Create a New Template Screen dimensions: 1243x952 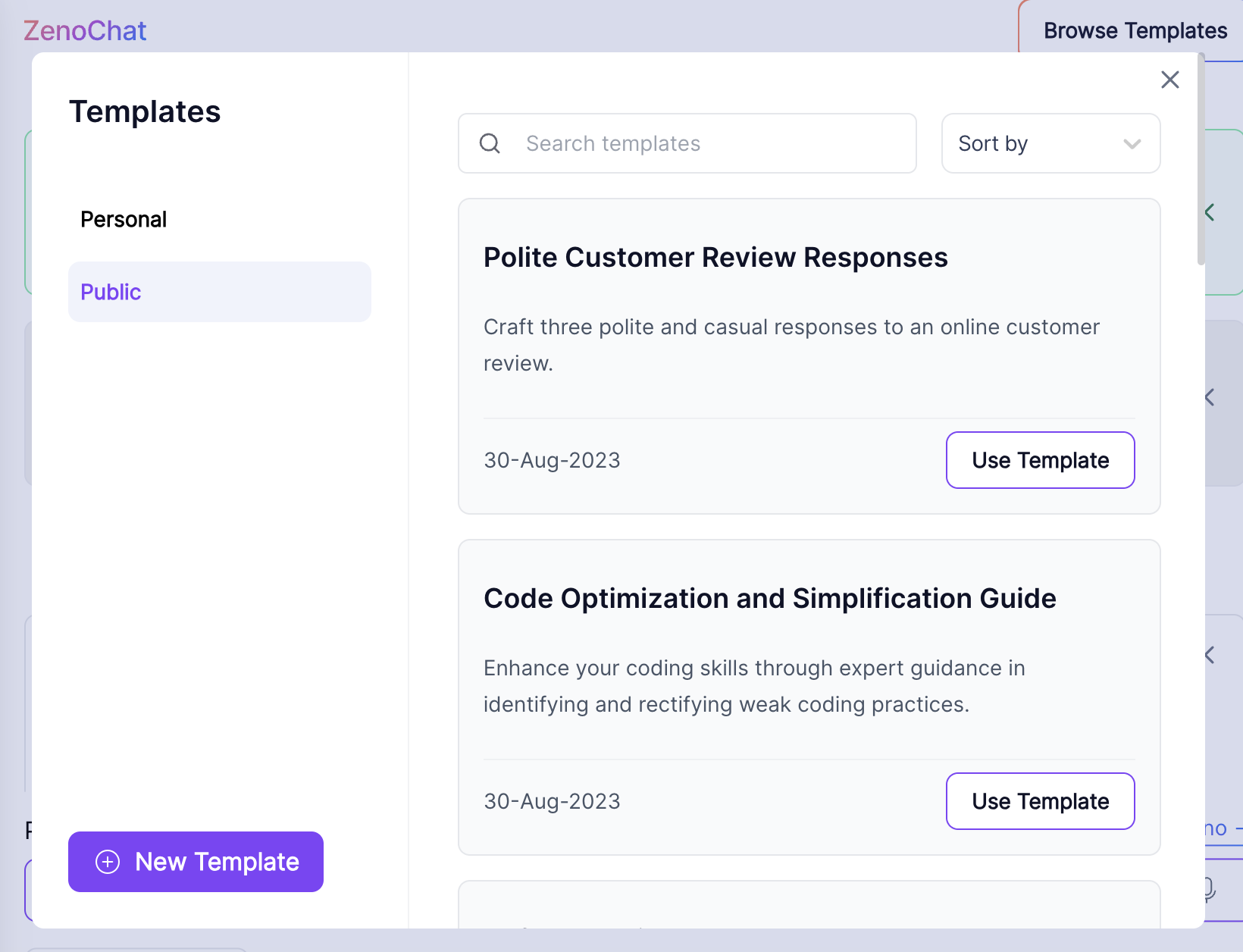196,862
